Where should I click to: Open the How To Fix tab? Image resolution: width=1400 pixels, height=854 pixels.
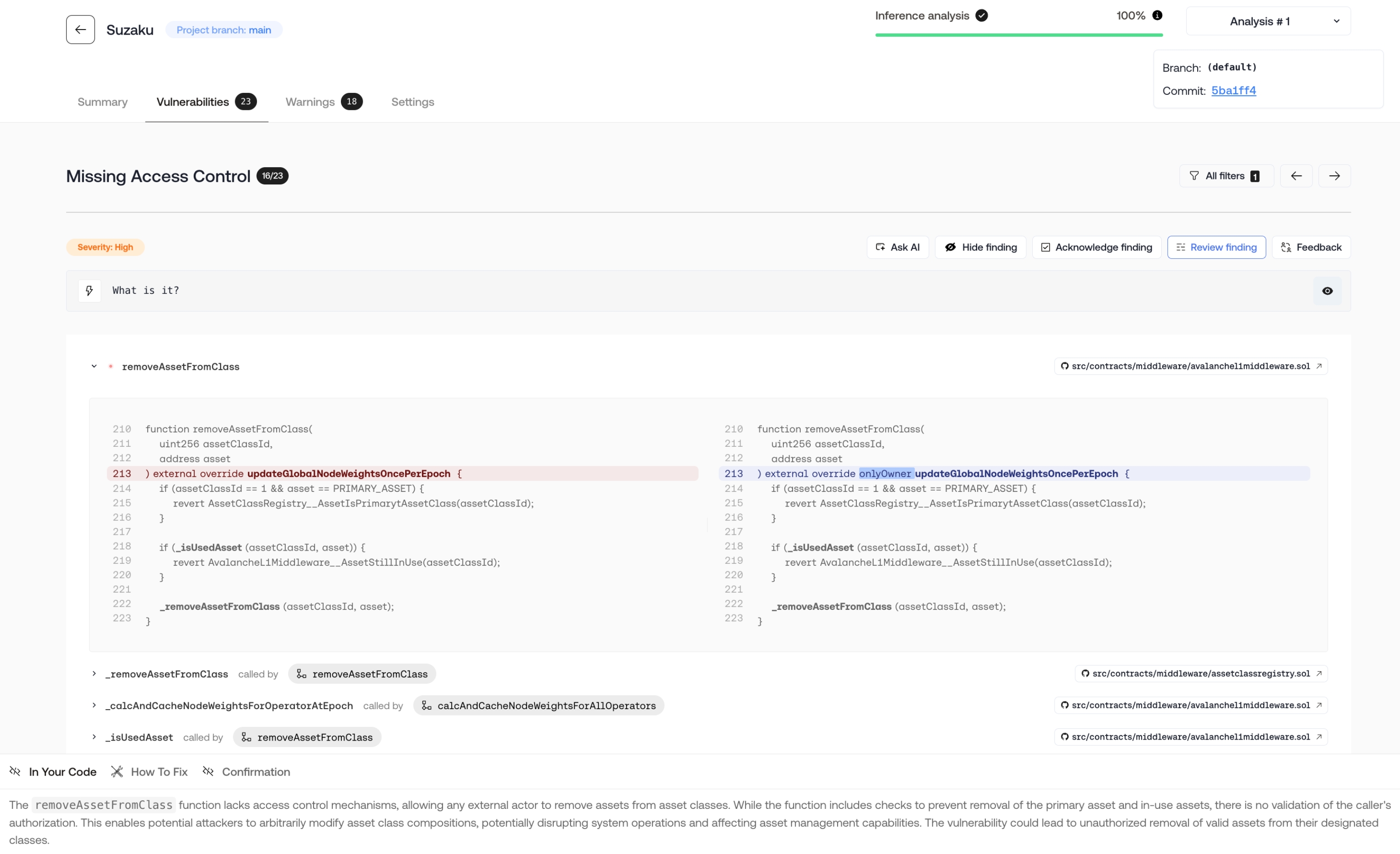click(149, 772)
